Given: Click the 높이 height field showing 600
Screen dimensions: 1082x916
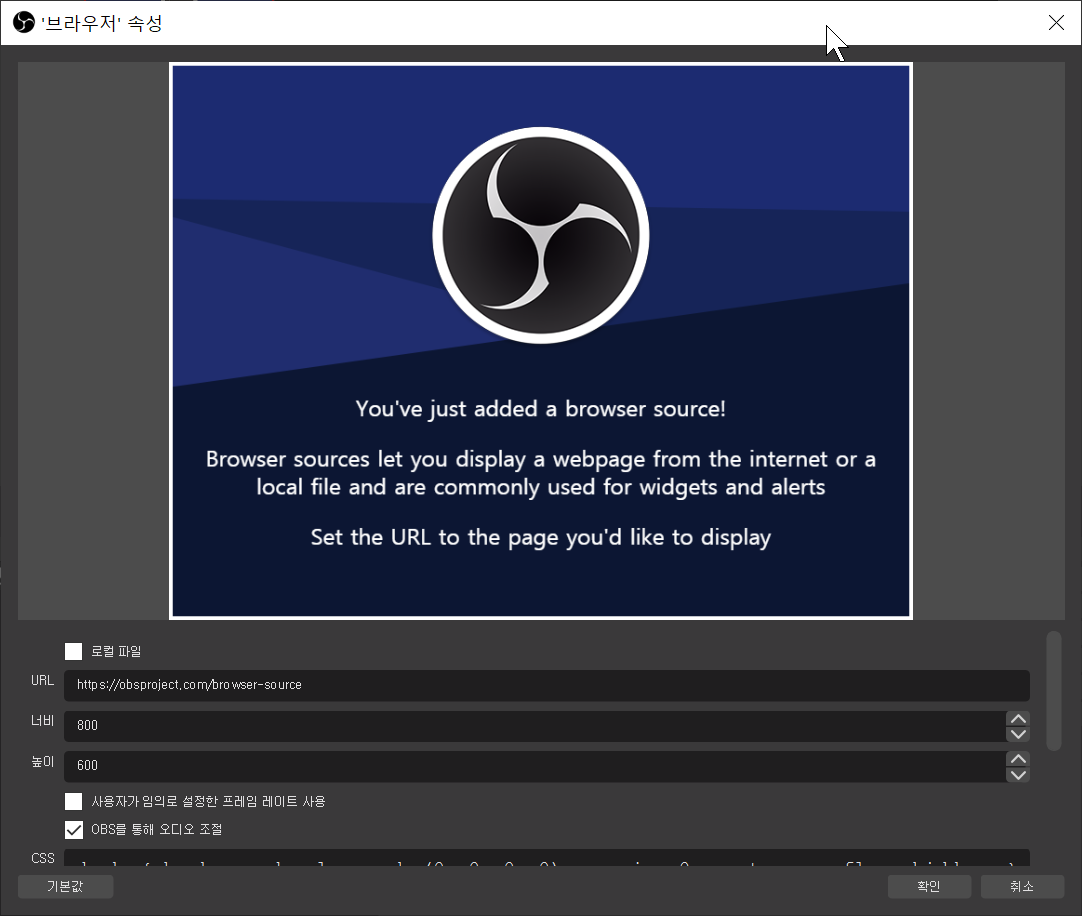Looking at the screenshot, I should coord(535,766).
